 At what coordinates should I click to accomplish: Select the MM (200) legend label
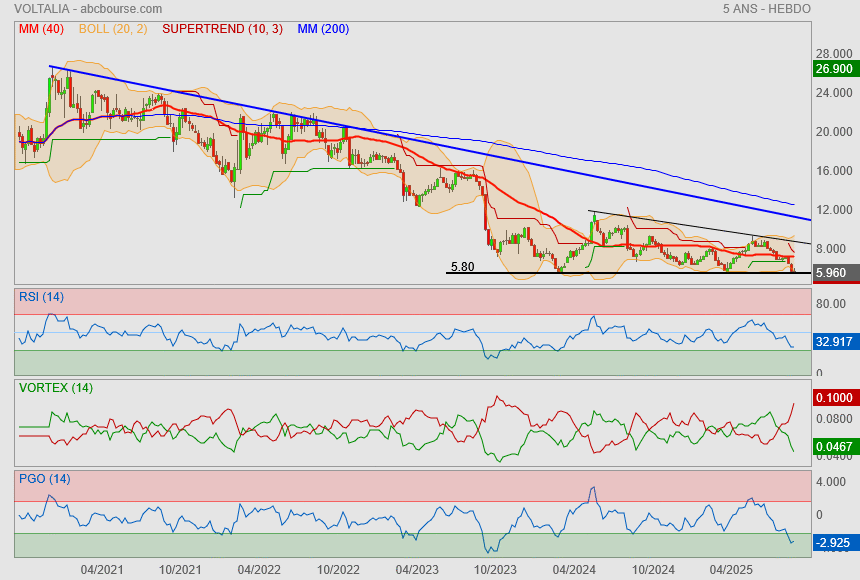(x=323, y=29)
